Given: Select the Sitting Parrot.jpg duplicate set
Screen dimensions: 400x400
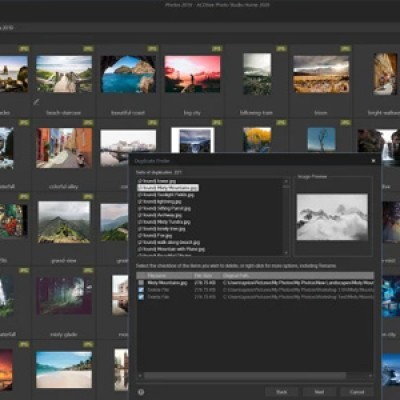Looking at the screenshot, I should tap(164, 208).
